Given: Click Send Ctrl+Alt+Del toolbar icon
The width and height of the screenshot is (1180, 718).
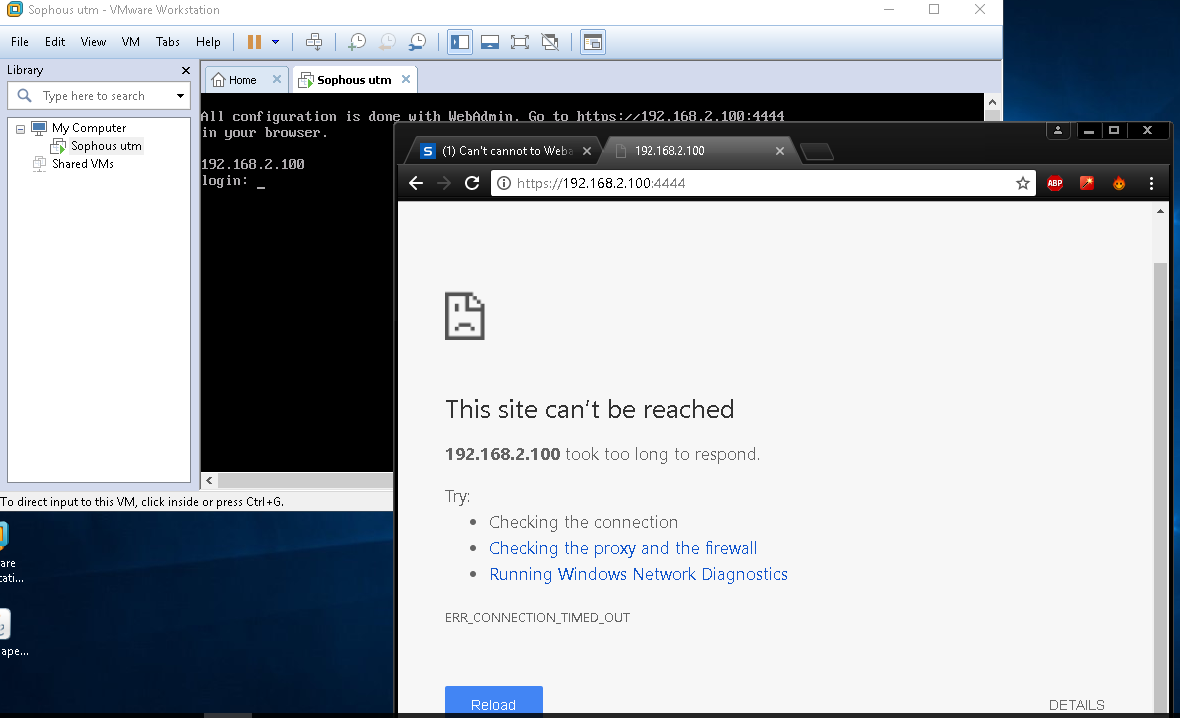Looking at the screenshot, I should pos(314,42).
